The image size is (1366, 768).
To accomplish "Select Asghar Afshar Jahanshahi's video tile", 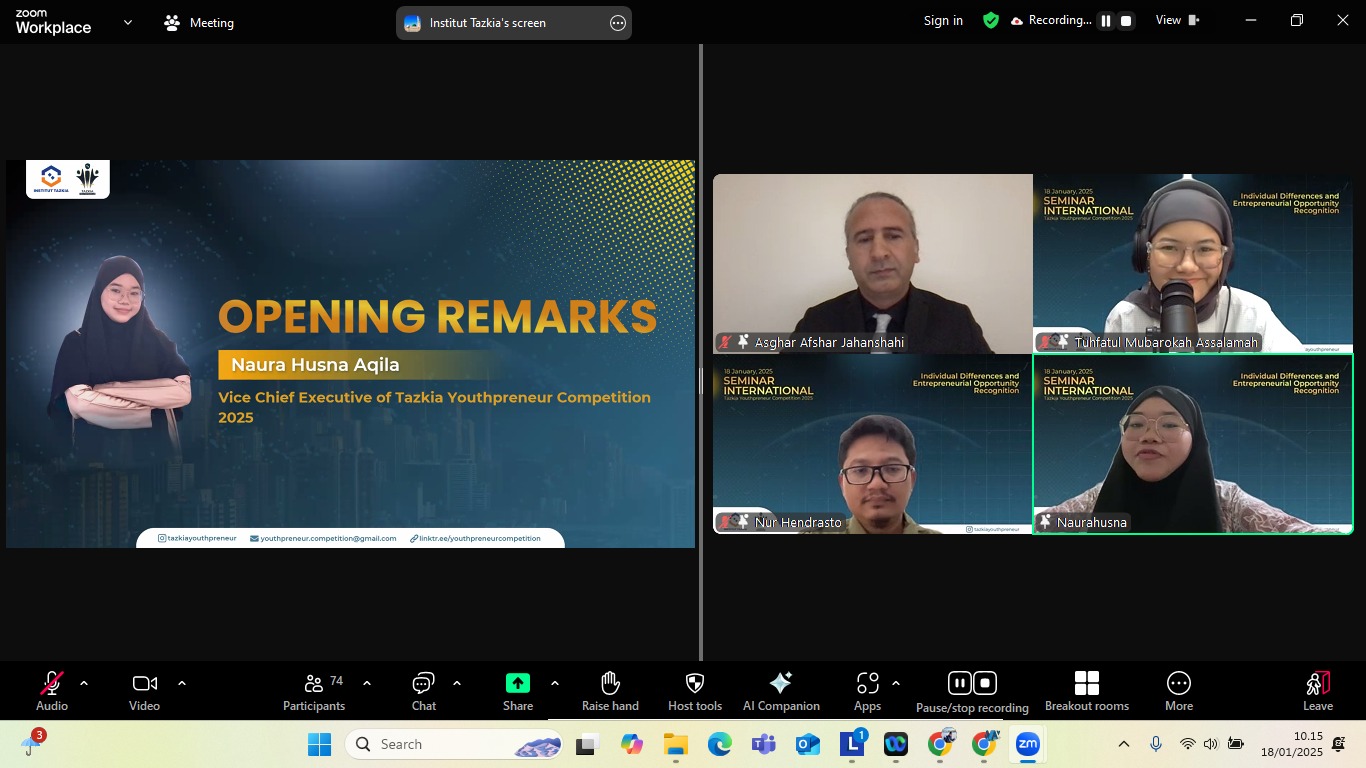I will point(873,264).
